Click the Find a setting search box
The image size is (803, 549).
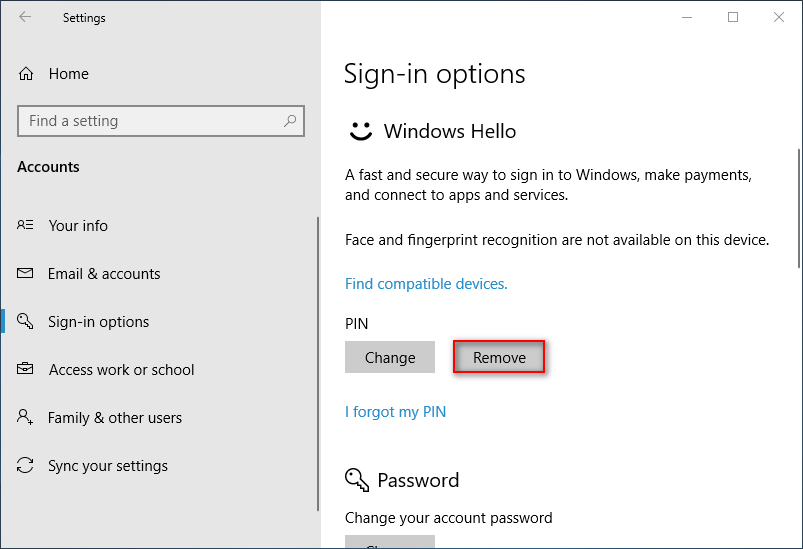point(150,121)
